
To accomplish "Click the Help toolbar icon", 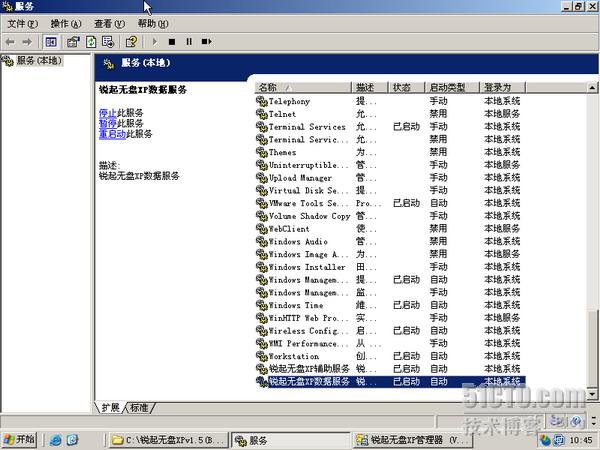I will pos(131,42).
